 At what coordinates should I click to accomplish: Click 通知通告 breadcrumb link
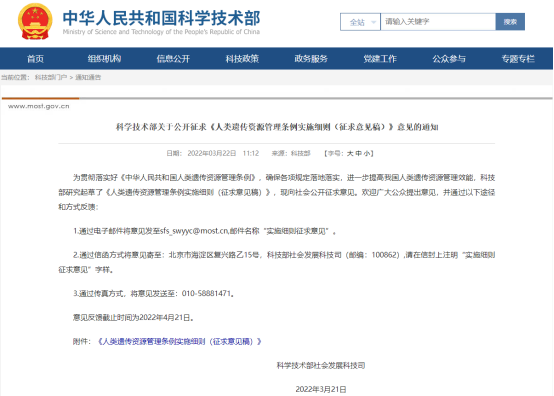(x=88, y=77)
